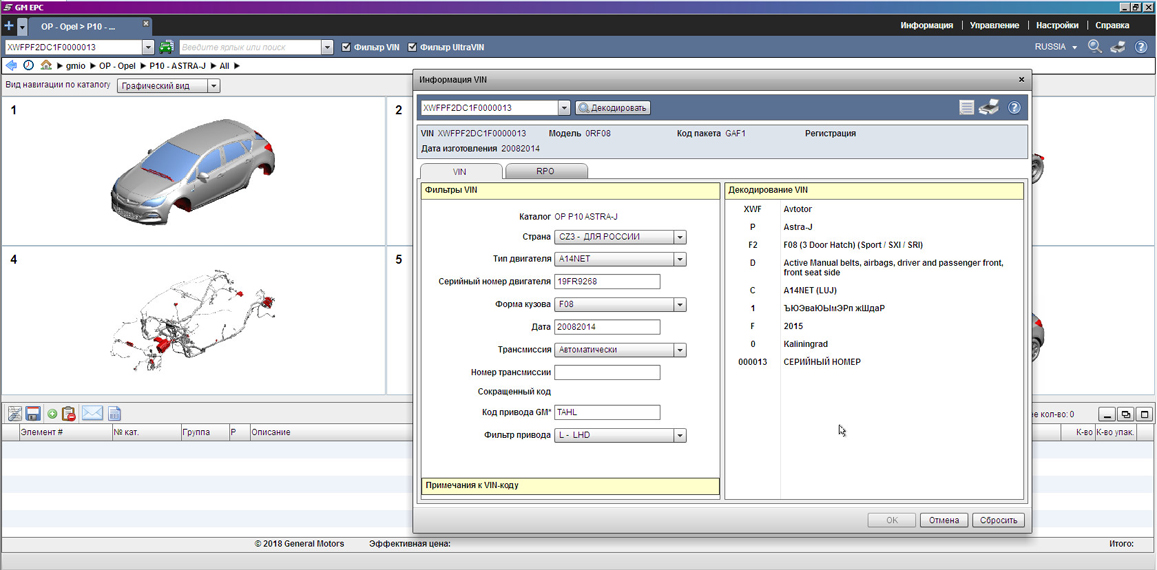Click the Серийный номер двигателя input field
The height and width of the screenshot is (570, 1157).
(607, 282)
